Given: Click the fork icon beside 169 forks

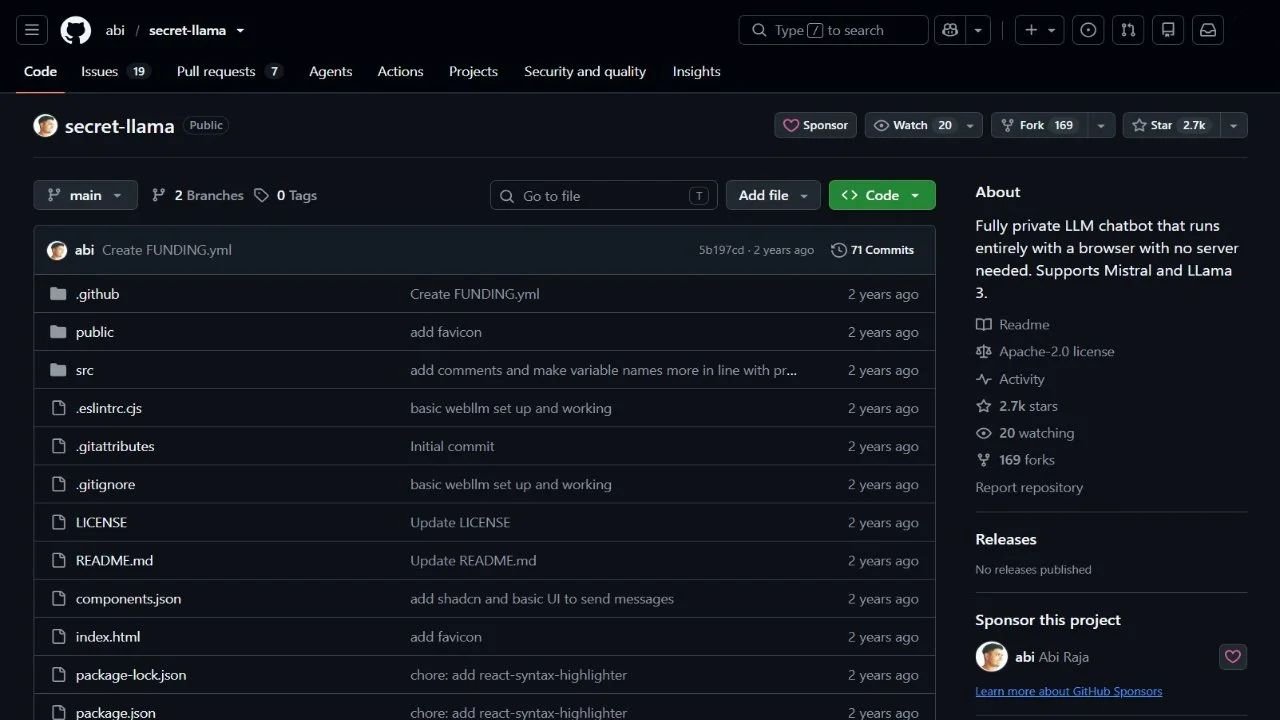Looking at the screenshot, I should 984,460.
